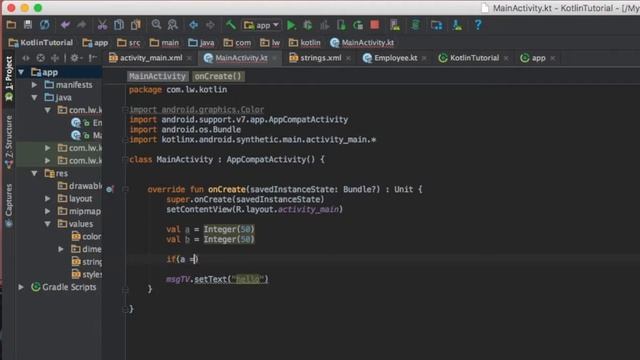640x360 pixels.
Task: Click the override gutter icon beside onCreate
Action: click(x=110, y=189)
